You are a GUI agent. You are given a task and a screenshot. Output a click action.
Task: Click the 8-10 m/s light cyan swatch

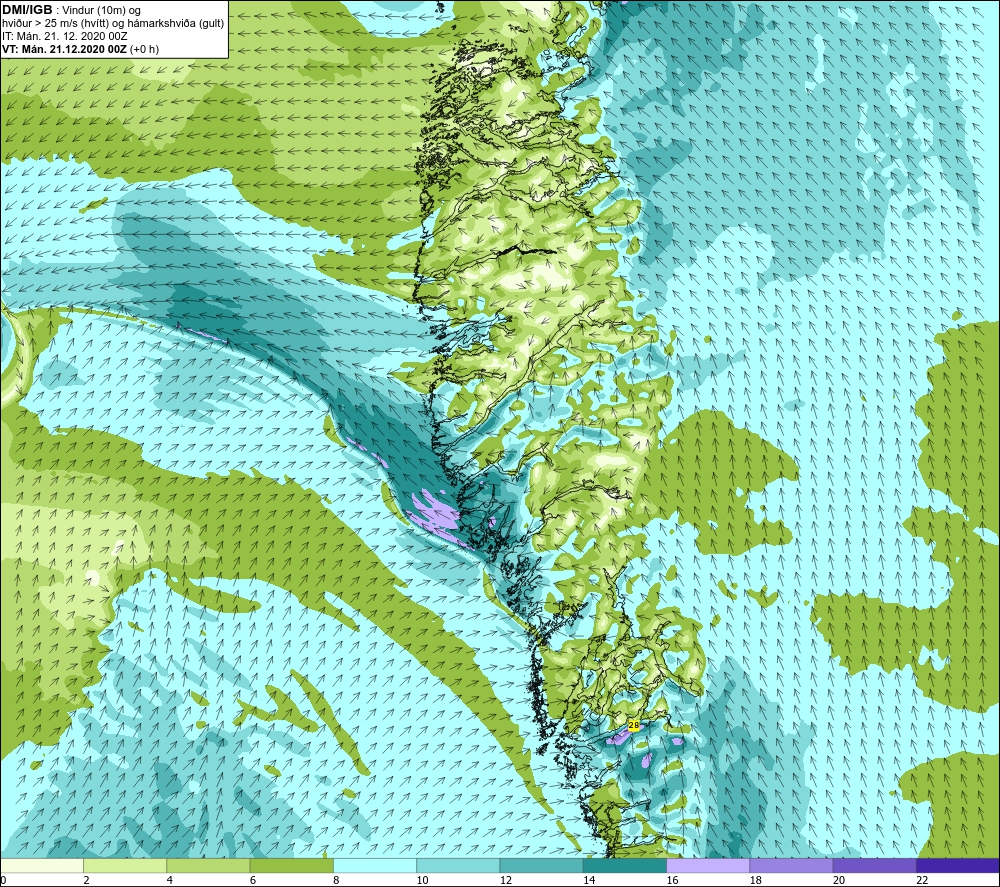[375, 866]
